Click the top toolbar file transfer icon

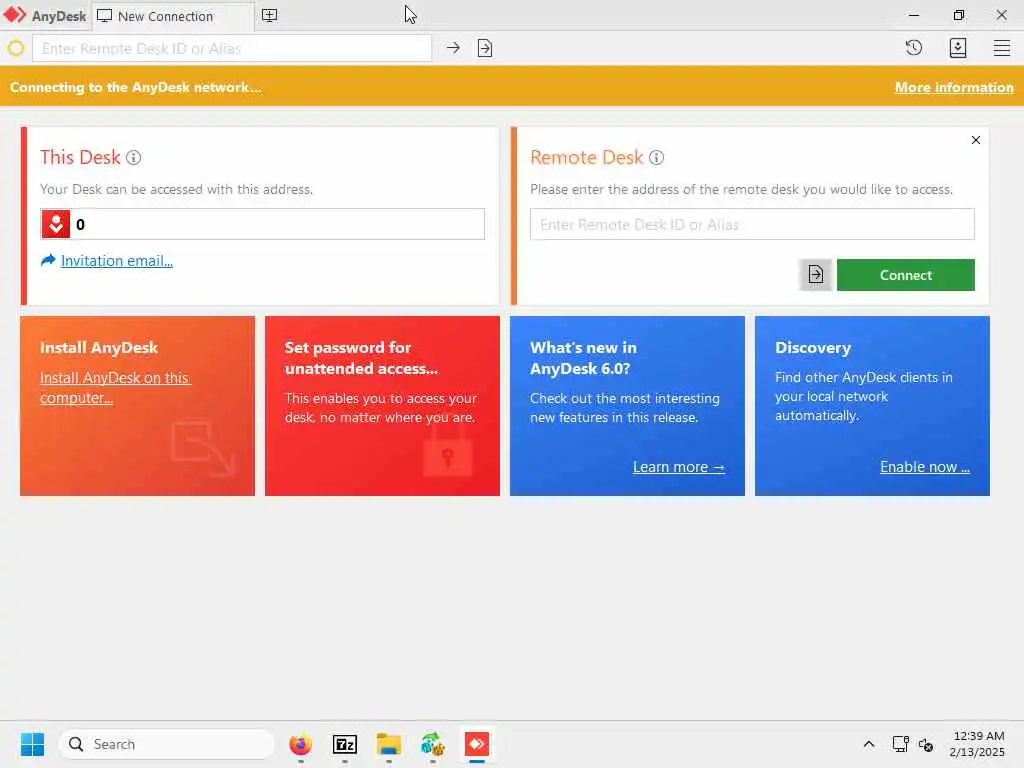485,48
